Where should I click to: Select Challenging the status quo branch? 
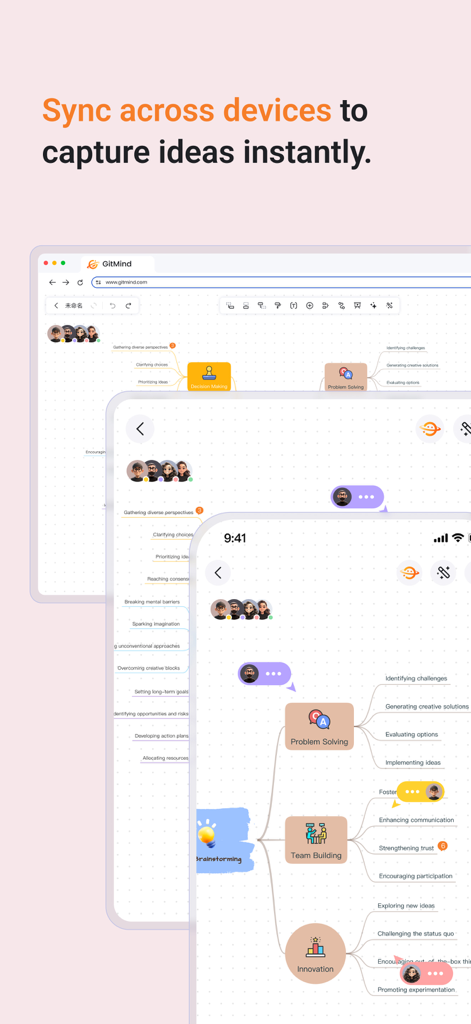click(415, 934)
